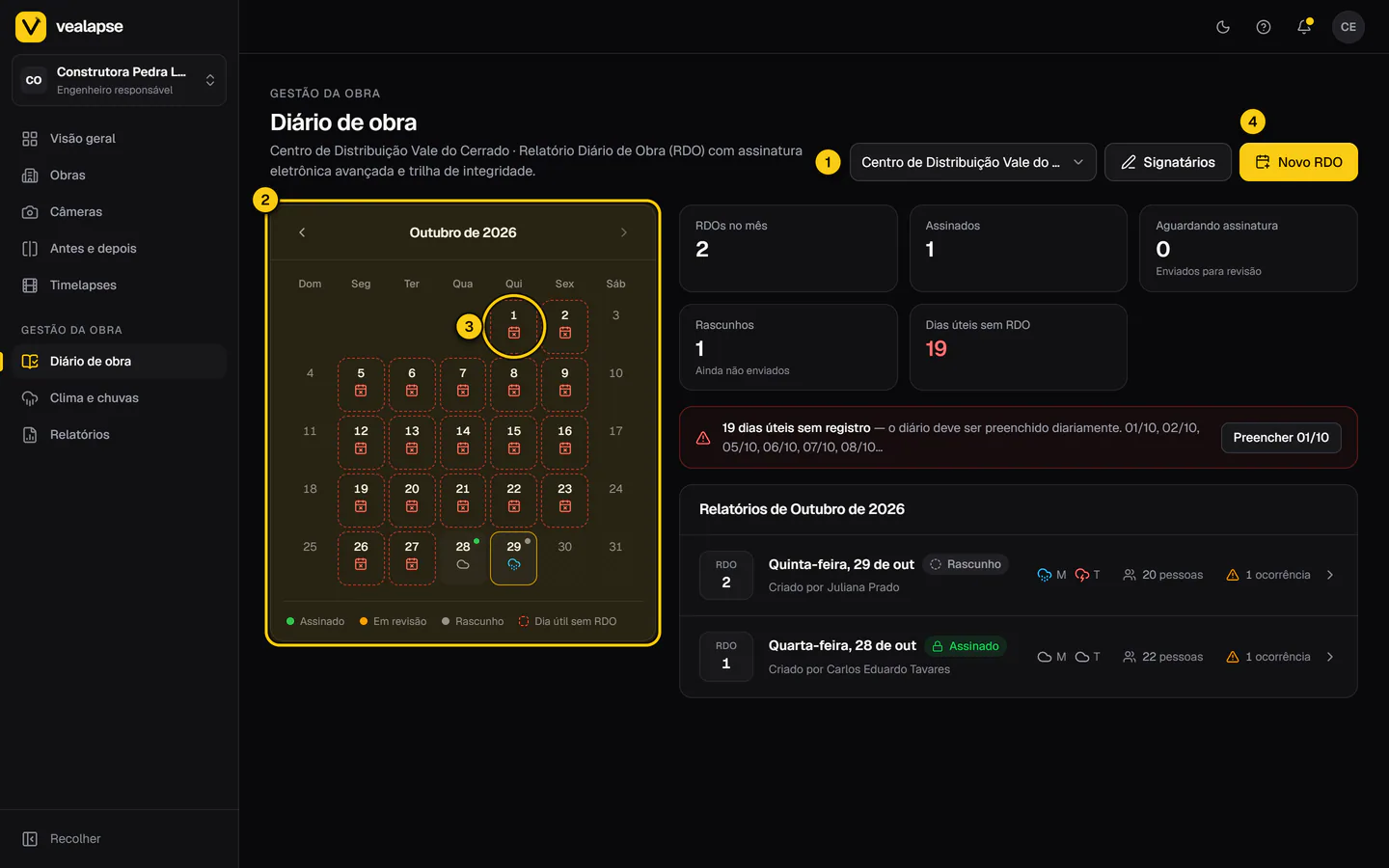Viewport: 1389px width, 868px height.
Task: Select October 2 calendar day
Action: [565, 326]
